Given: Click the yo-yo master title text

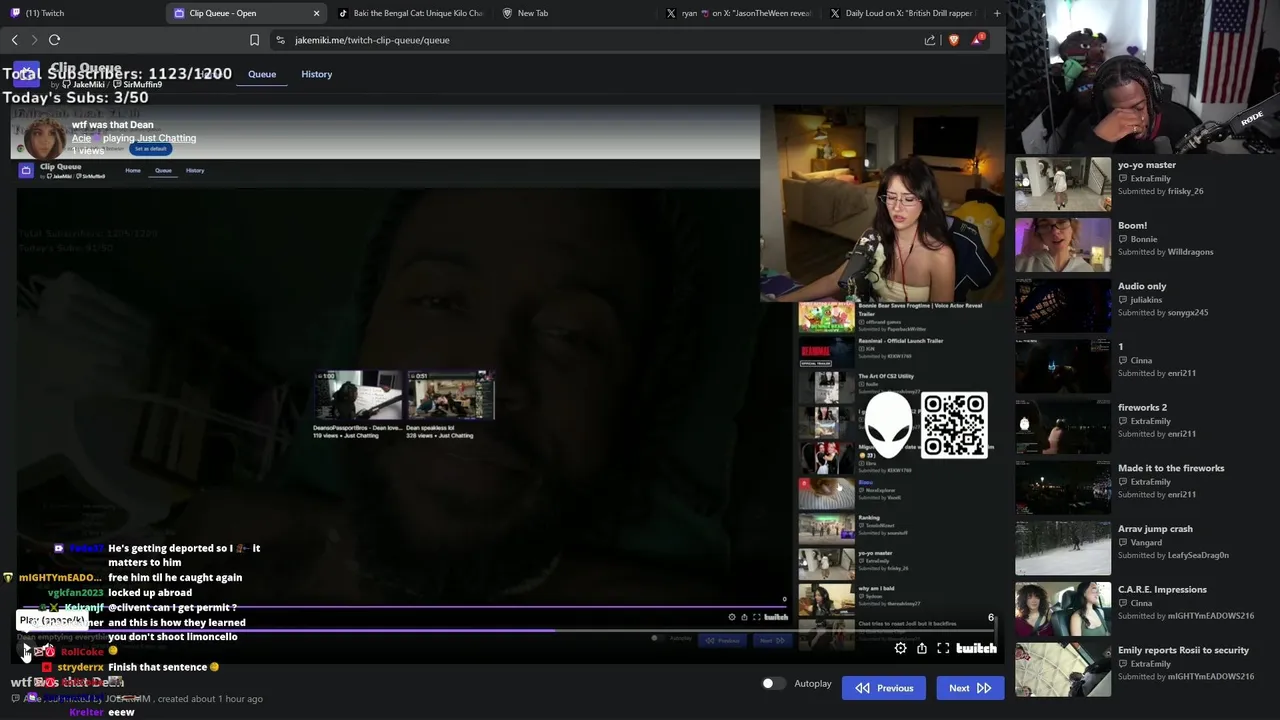Looking at the screenshot, I should tap(1147, 165).
